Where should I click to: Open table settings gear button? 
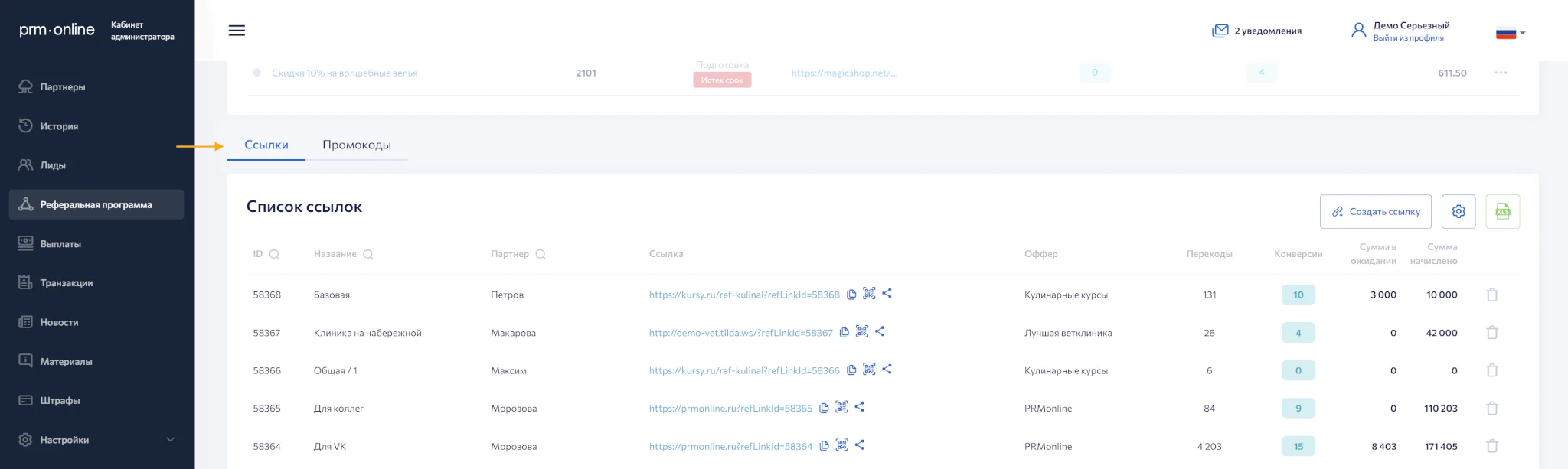tap(1459, 211)
